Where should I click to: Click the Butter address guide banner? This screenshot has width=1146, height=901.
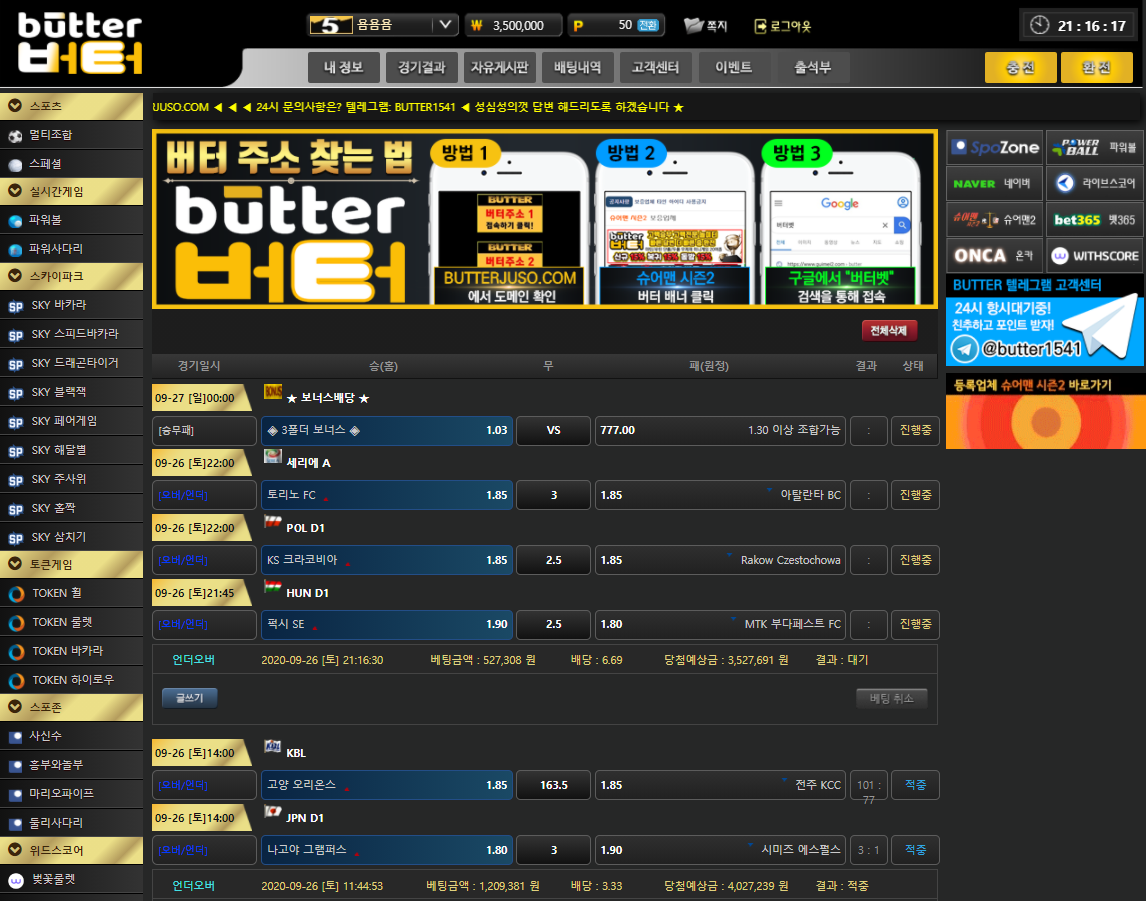coord(544,218)
